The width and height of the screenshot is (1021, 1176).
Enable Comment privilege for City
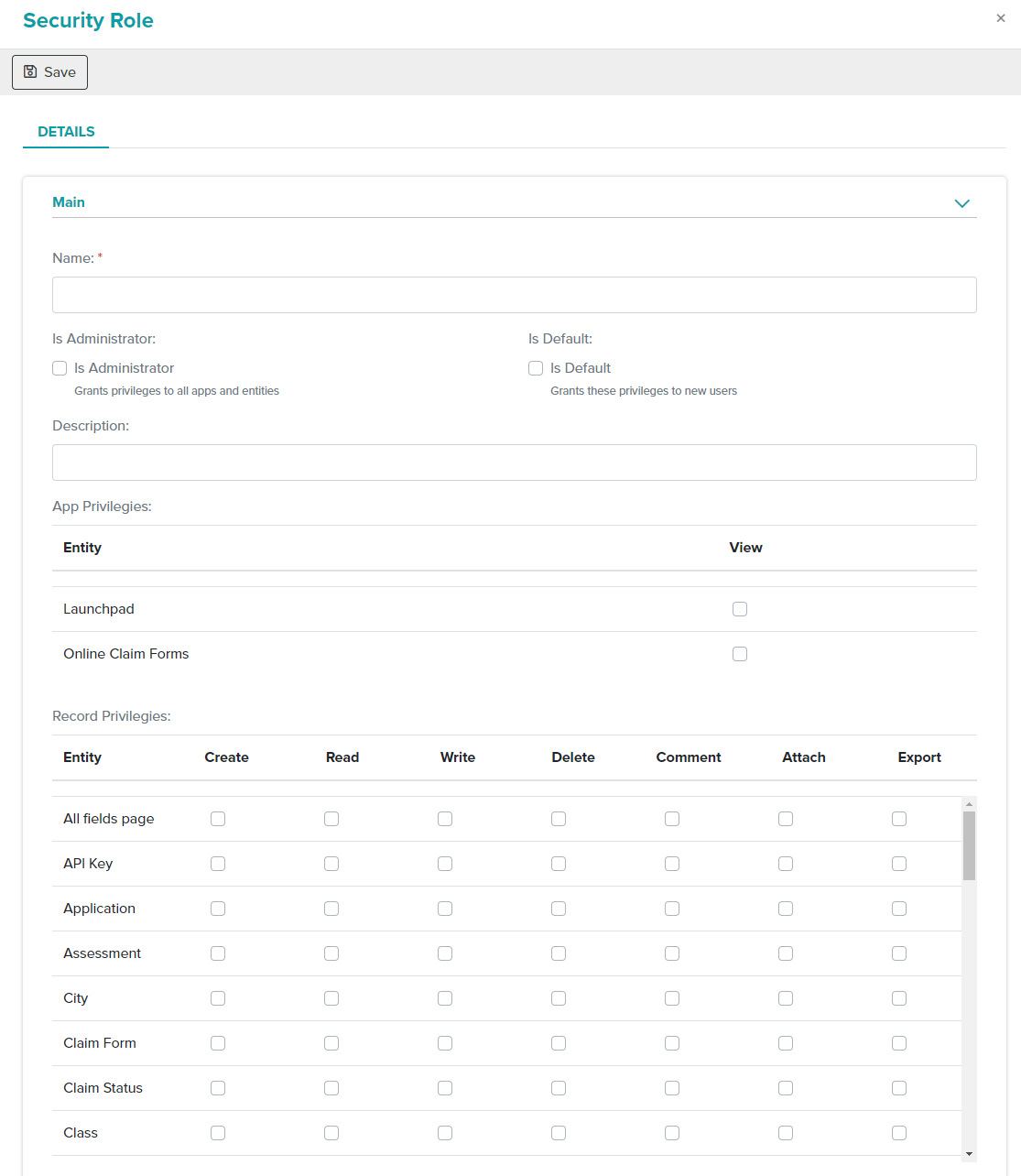pos(672,998)
